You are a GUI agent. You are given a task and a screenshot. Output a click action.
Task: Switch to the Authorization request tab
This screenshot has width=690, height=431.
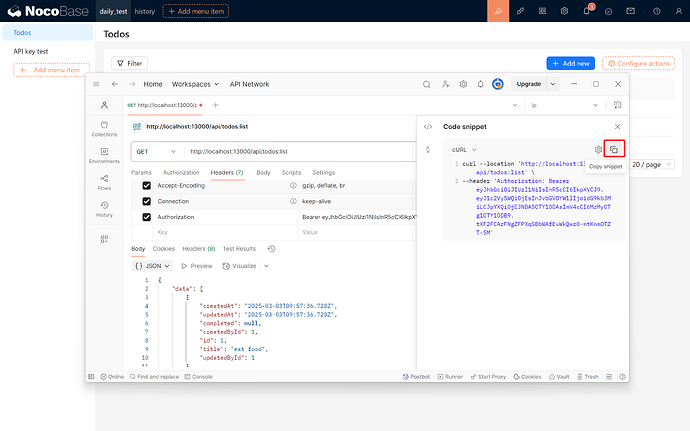[181, 173]
